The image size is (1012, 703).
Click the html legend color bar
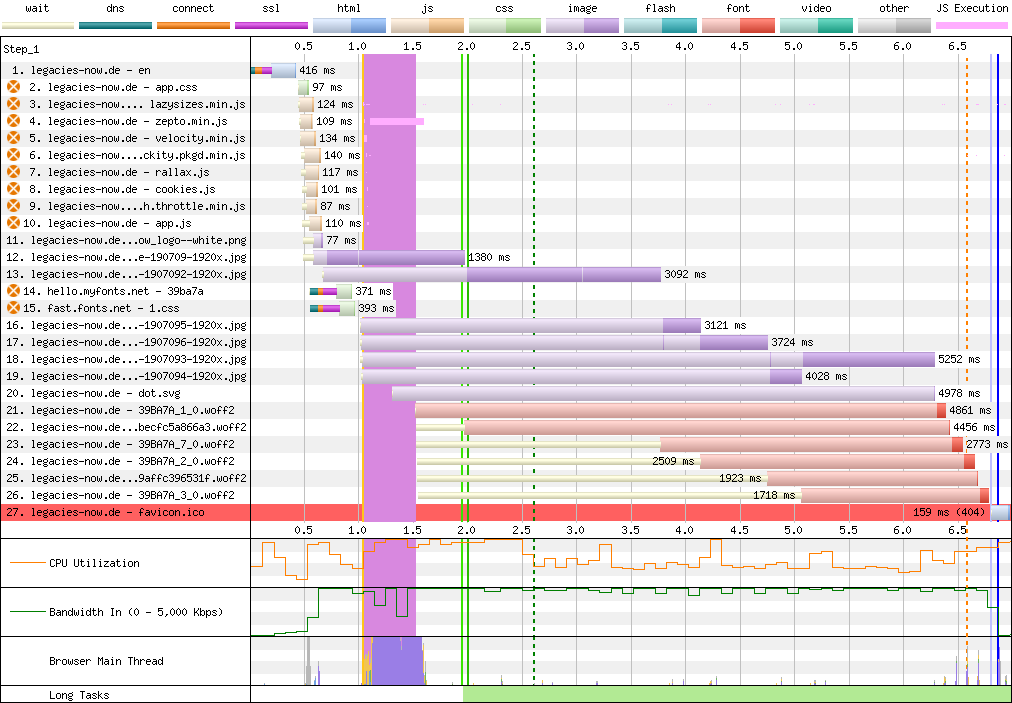pos(349,26)
